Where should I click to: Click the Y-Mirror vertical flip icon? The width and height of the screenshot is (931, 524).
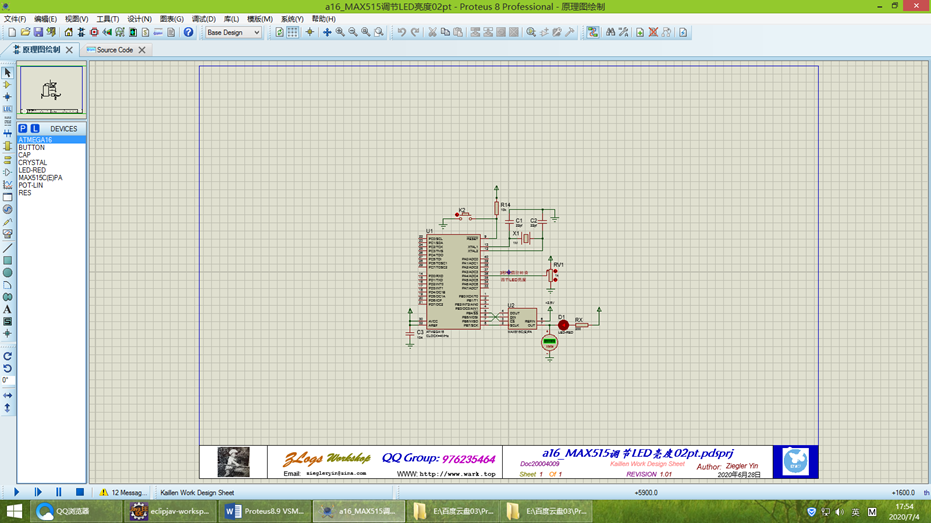point(7,408)
